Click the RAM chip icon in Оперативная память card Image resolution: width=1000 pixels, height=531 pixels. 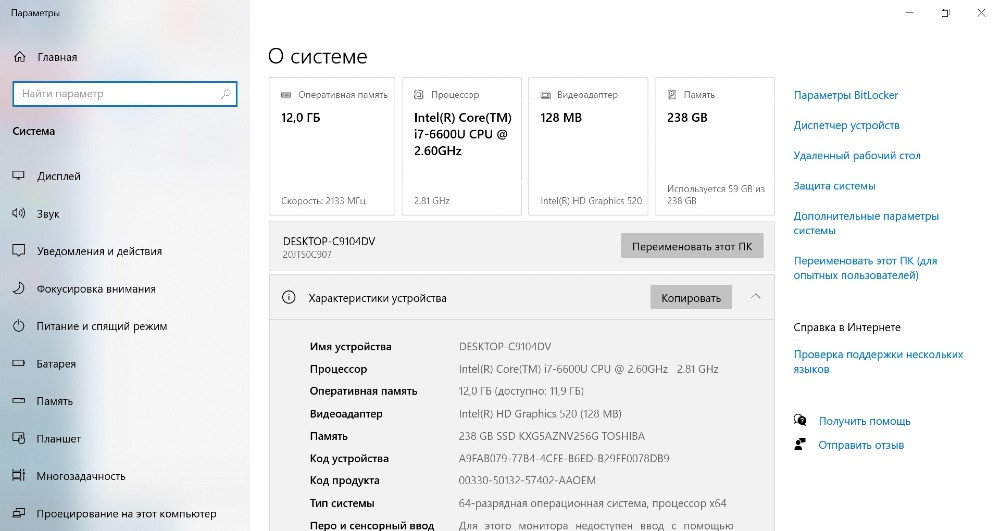pyautogui.click(x=286, y=95)
